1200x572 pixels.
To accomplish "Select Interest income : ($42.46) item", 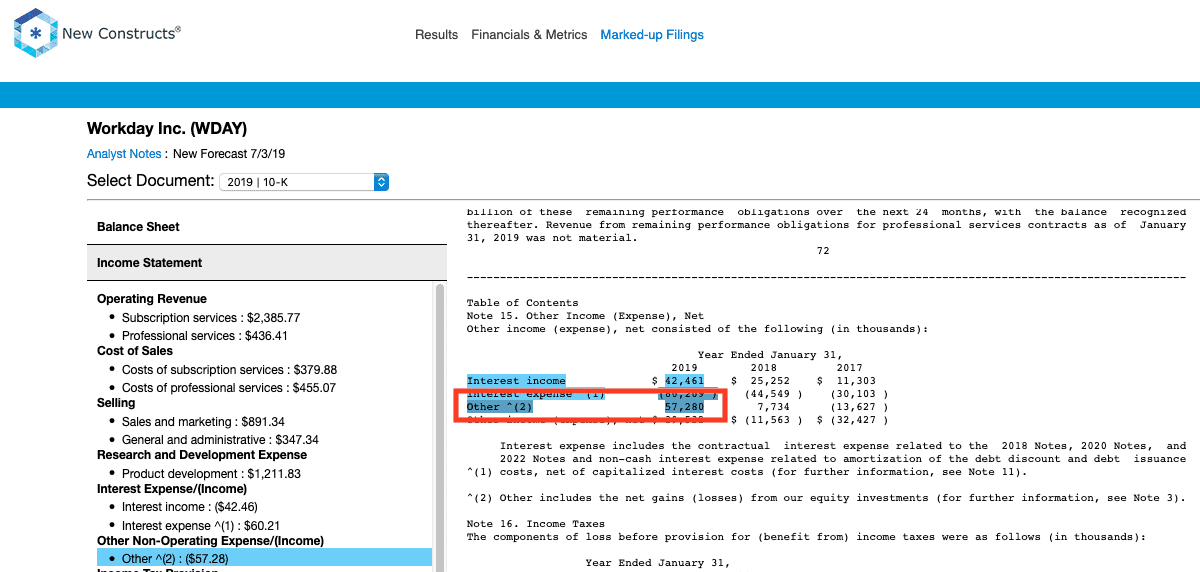I will coord(190,508).
